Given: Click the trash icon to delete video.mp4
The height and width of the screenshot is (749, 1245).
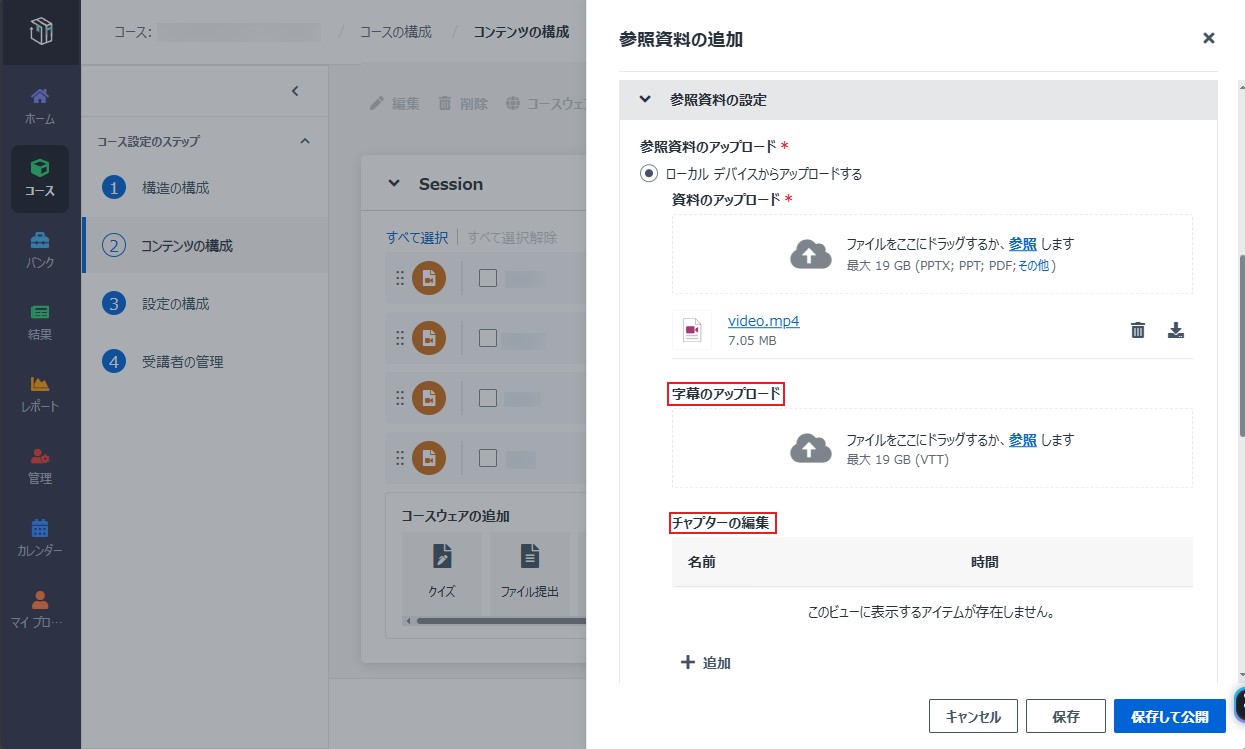Looking at the screenshot, I should point(1137,329).
